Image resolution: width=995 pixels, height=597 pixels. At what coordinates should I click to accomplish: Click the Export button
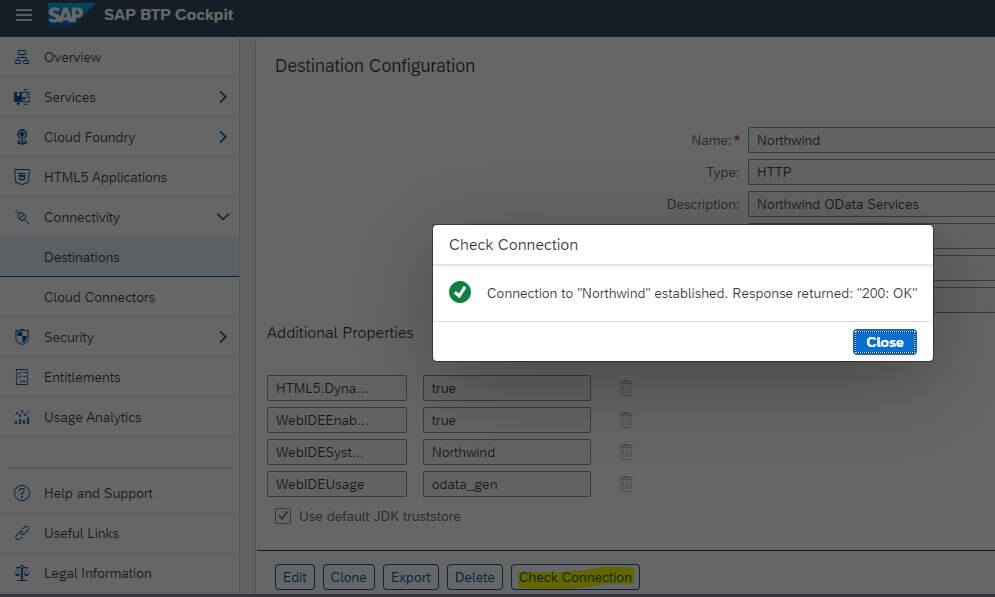point(411,577)
